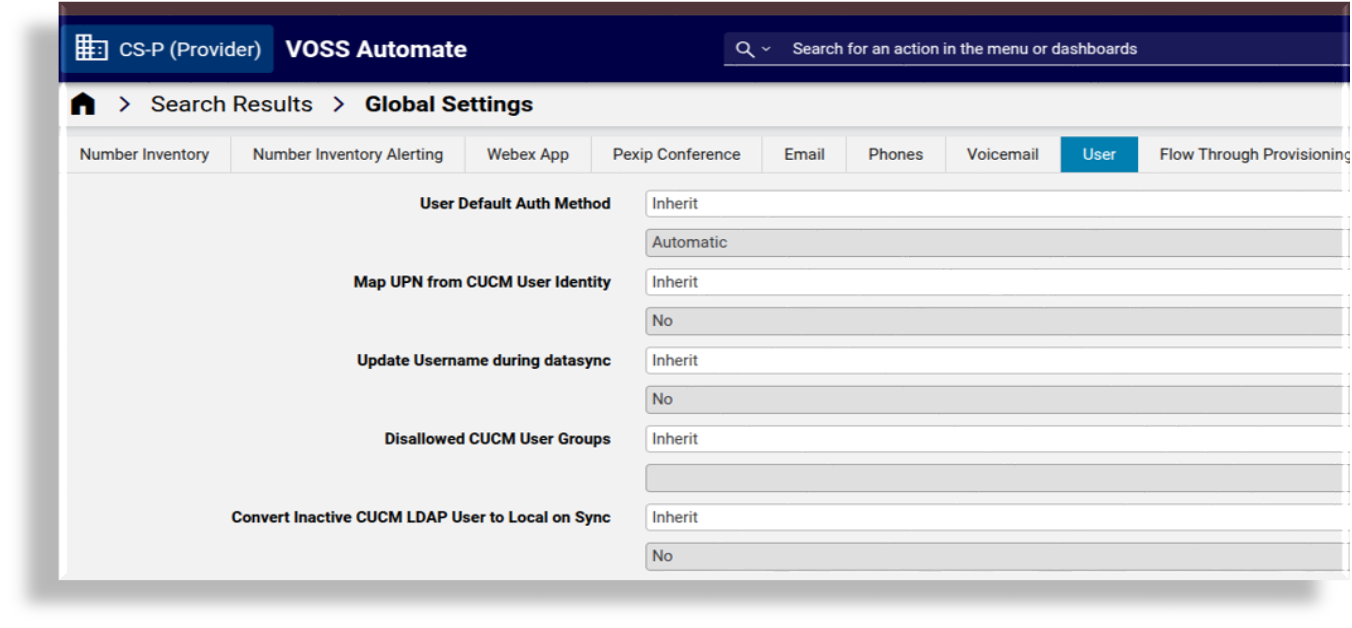Click the building icon beside CS-P (Provider)

(x=92, y=47)
